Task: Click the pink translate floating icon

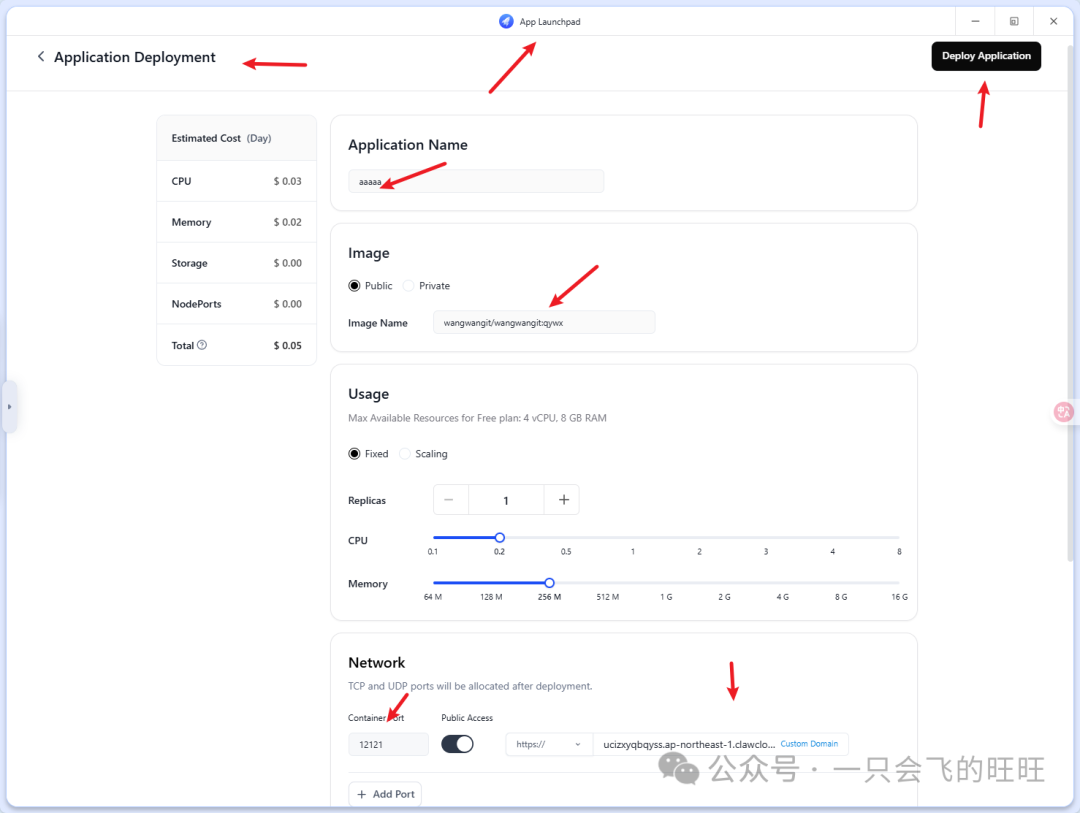Action: coord(1064,411)
